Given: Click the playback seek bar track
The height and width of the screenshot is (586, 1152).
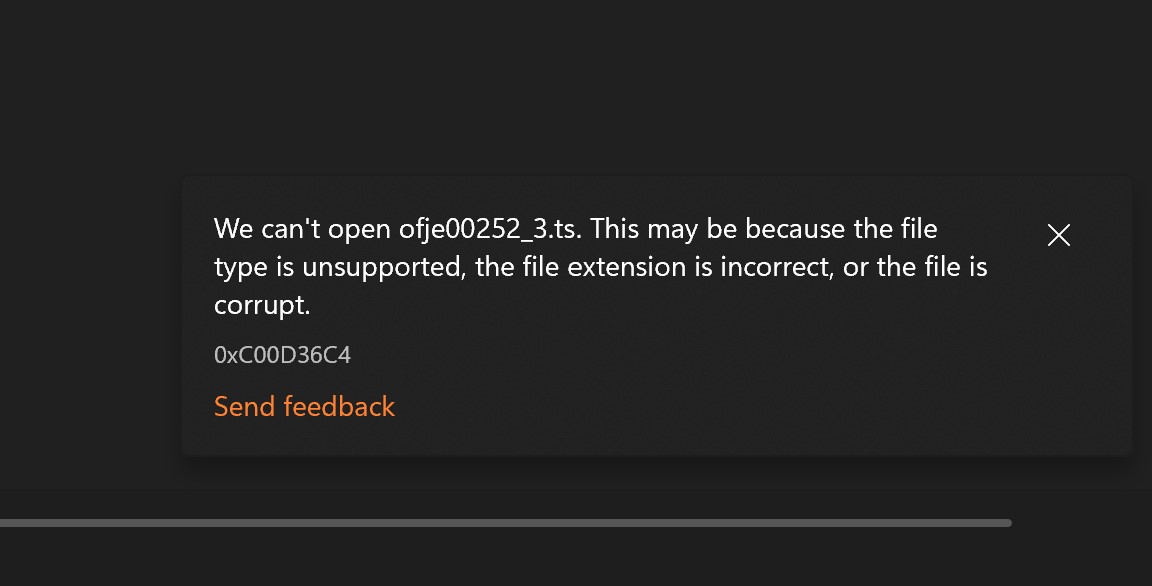Looking at the screenshot, I should [x=505, y=523].
